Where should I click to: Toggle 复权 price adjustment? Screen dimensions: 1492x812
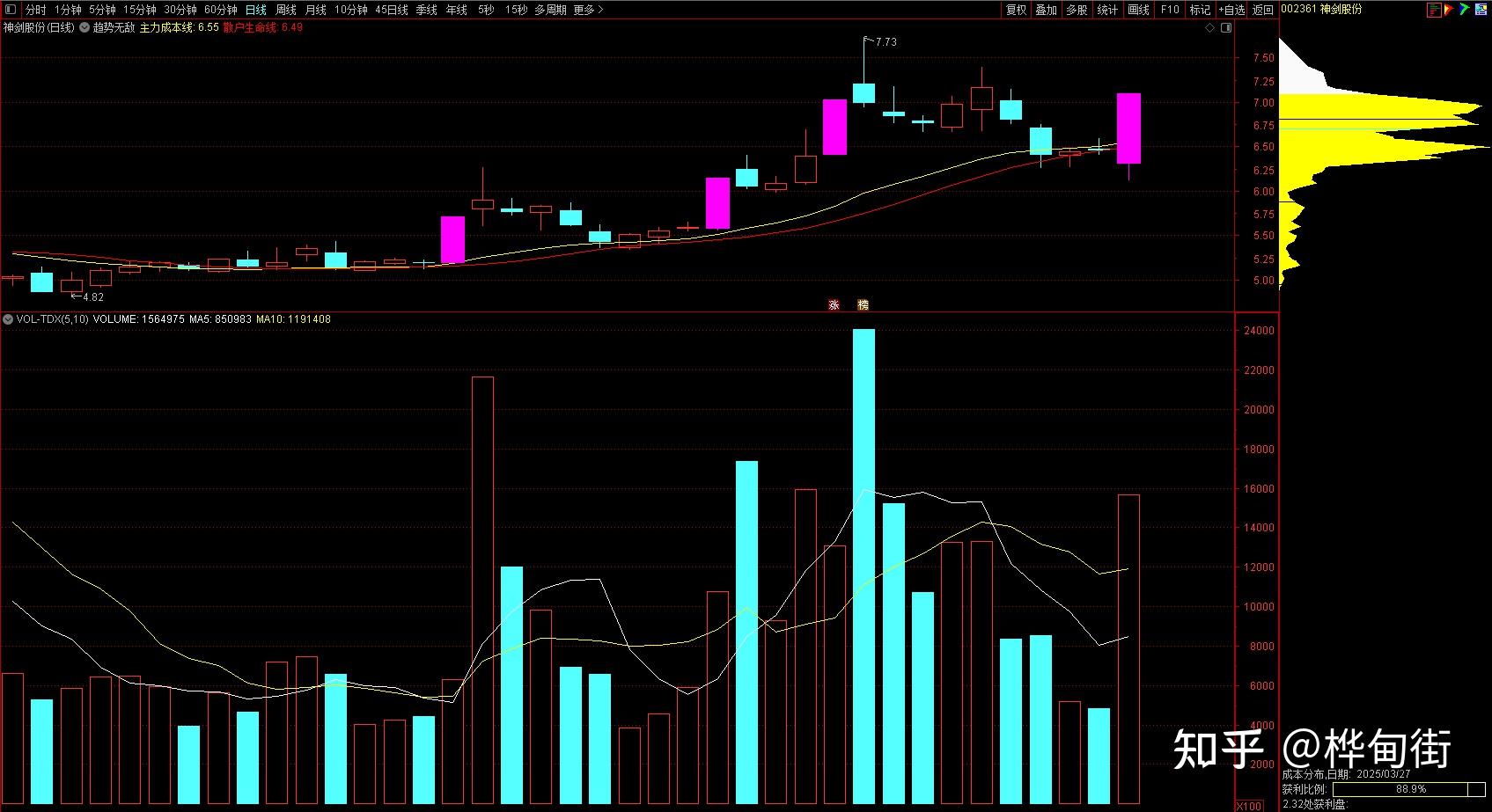point(1016,10)
